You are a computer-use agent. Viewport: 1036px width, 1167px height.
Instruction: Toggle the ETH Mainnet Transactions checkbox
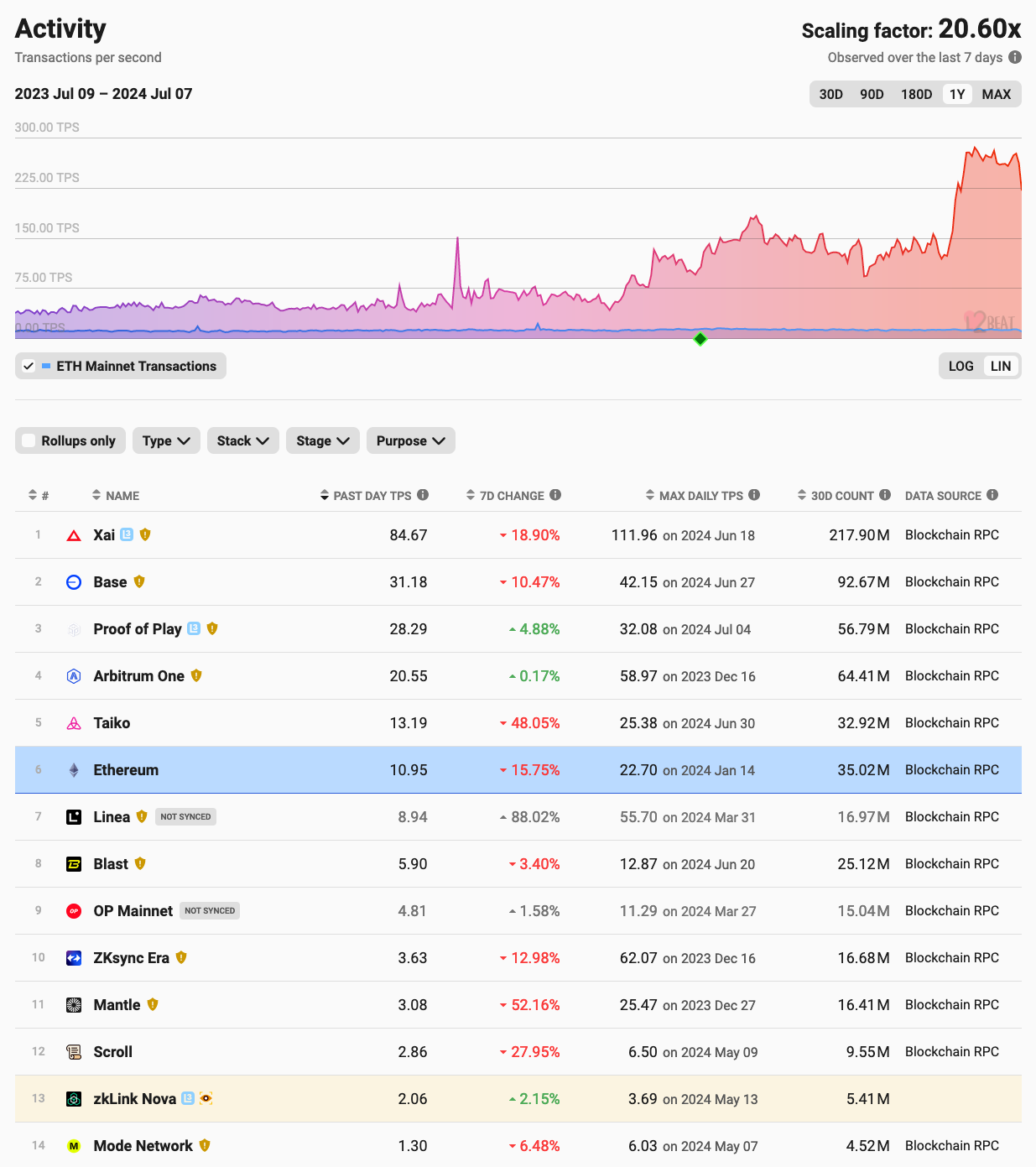pyautogui.click(x=29, y=366)
